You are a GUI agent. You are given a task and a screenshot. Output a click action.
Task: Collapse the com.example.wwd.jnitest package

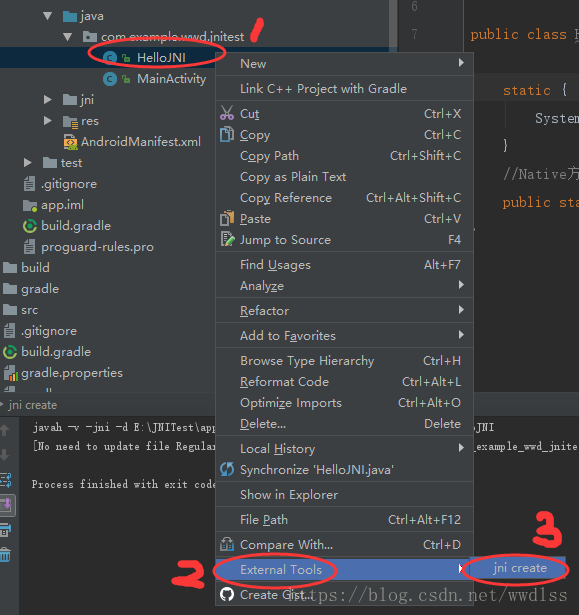(x=67, y=37)
